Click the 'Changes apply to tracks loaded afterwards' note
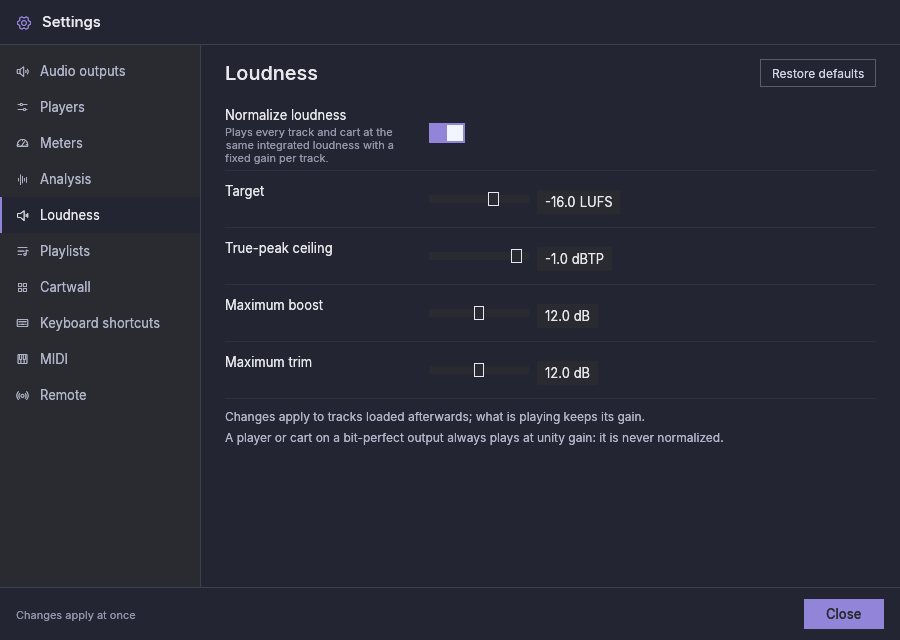The height and width of the screenshot is (640, 900). tap(435, 417)
